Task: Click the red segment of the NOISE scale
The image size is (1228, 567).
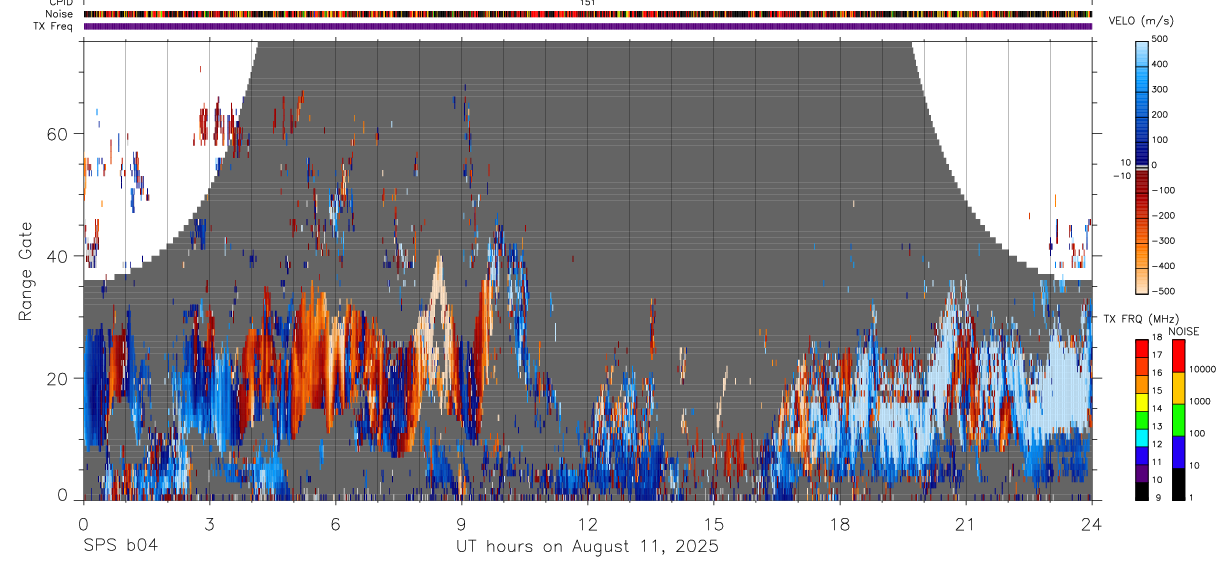Action: [x=1178, y=355]
